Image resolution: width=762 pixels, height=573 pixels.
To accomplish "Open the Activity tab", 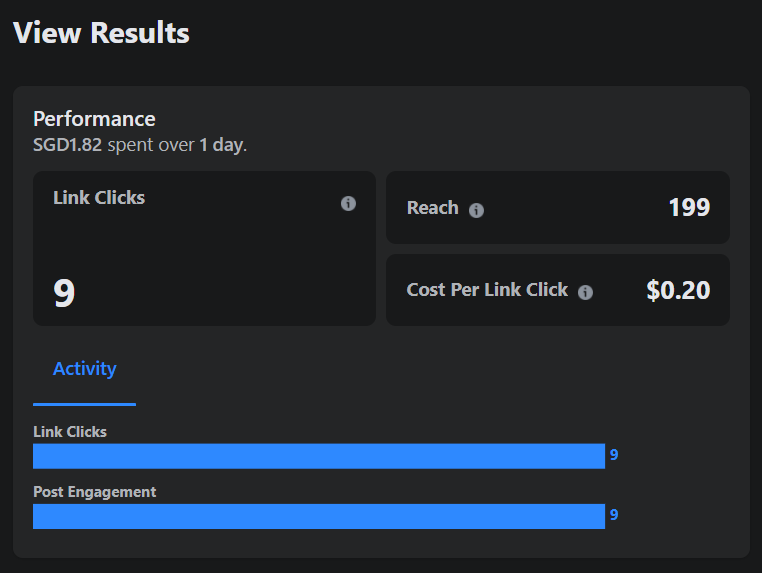I will [84, 369].
